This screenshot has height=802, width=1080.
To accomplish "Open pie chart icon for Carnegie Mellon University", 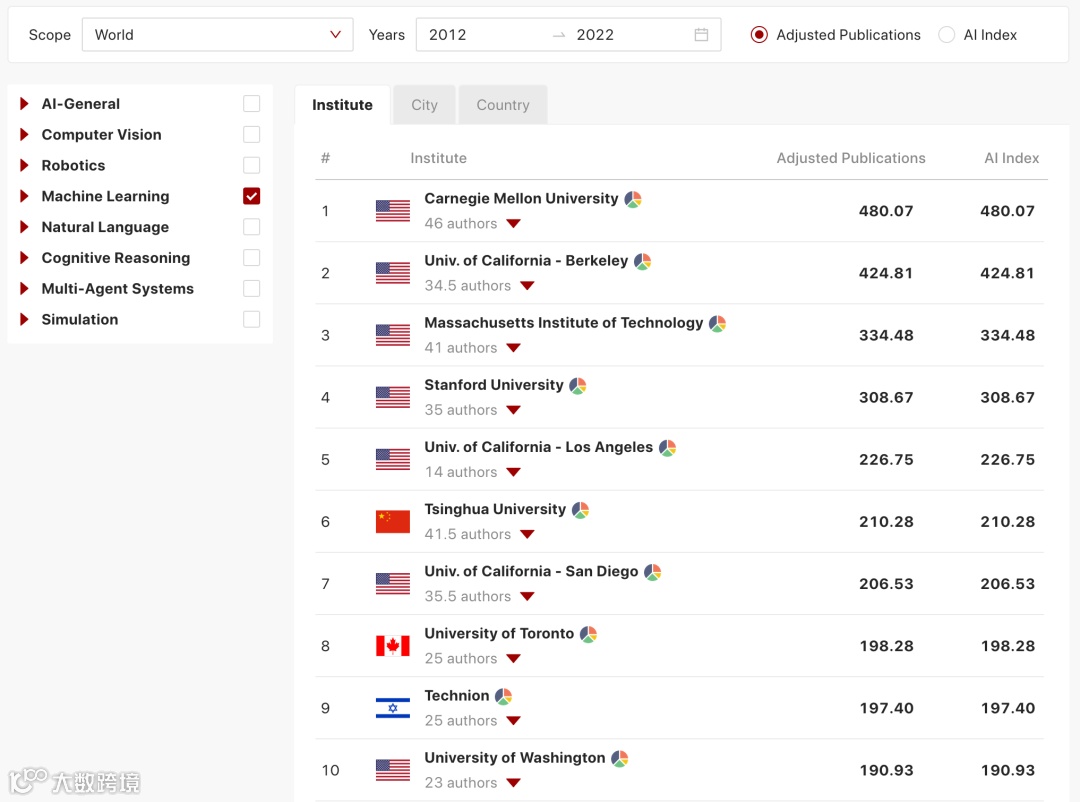I will (633, 199).
